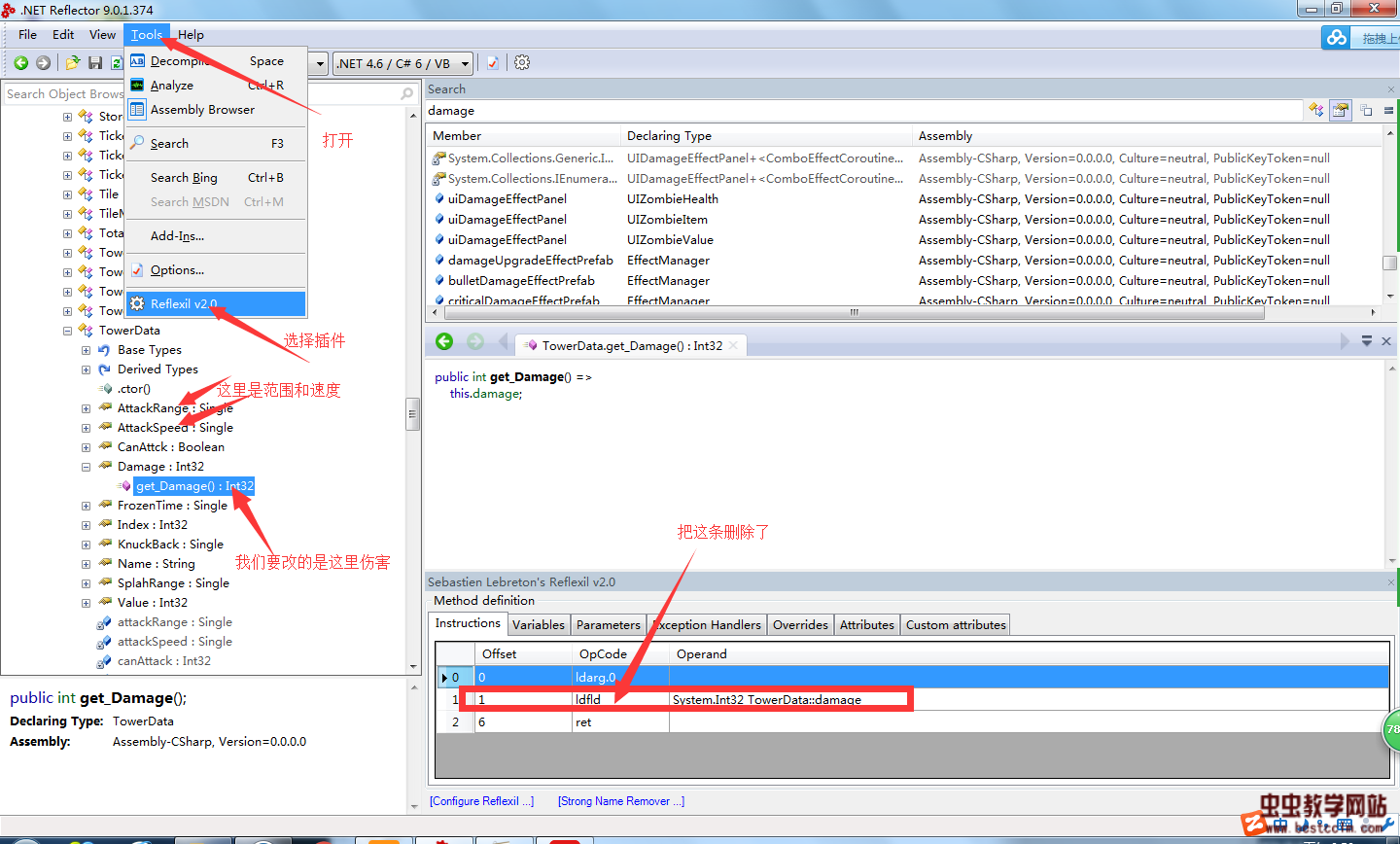The image size is (1400, 844).
Task: Click the Configure Reflexil link
Action: tap(482, 801)
